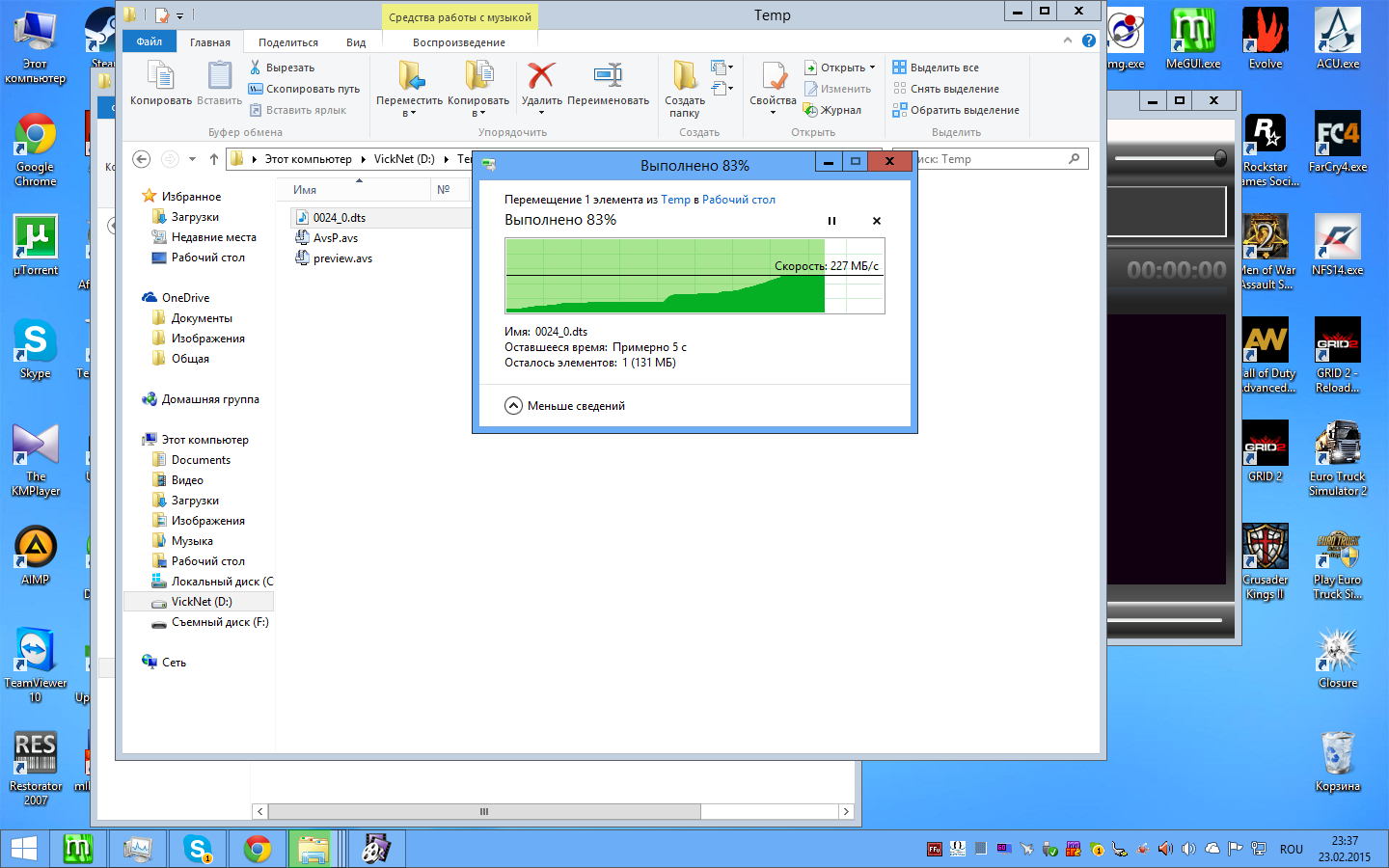Viewport: 1389px width, 868px height.
Task: Select the file AvsP.avs
Action: point(336,238)
